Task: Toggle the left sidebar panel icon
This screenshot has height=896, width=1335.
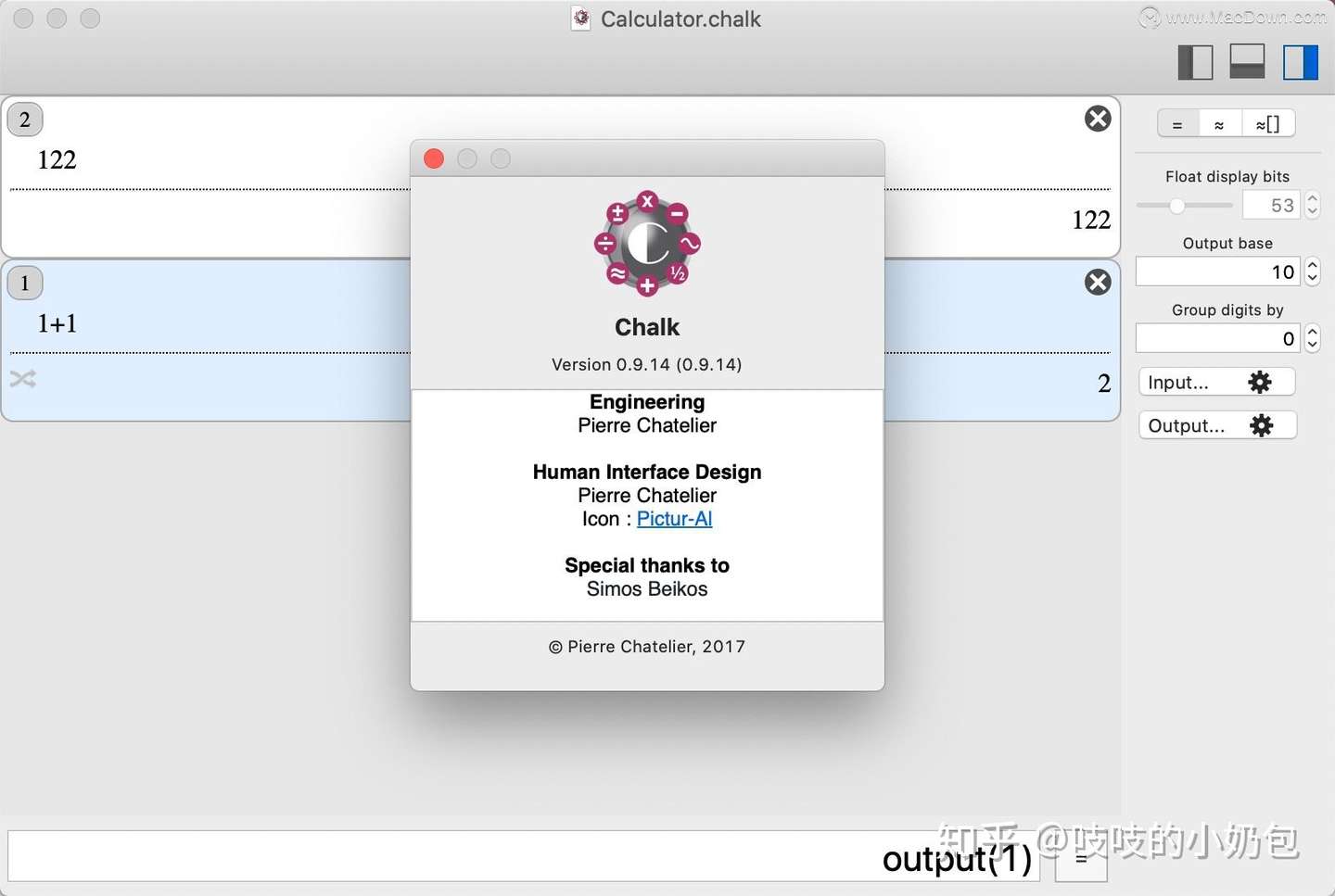Action: click(x=1195, y=62)
